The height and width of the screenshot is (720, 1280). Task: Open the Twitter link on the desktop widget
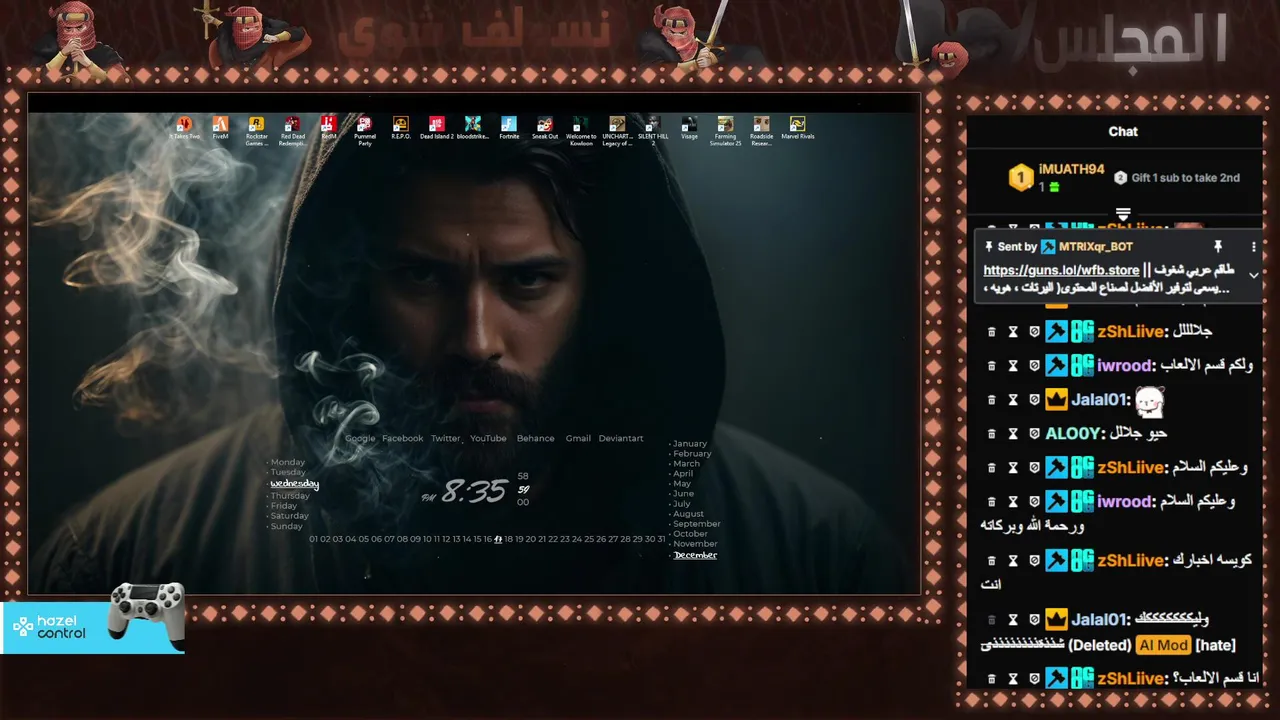click(445, 438)
